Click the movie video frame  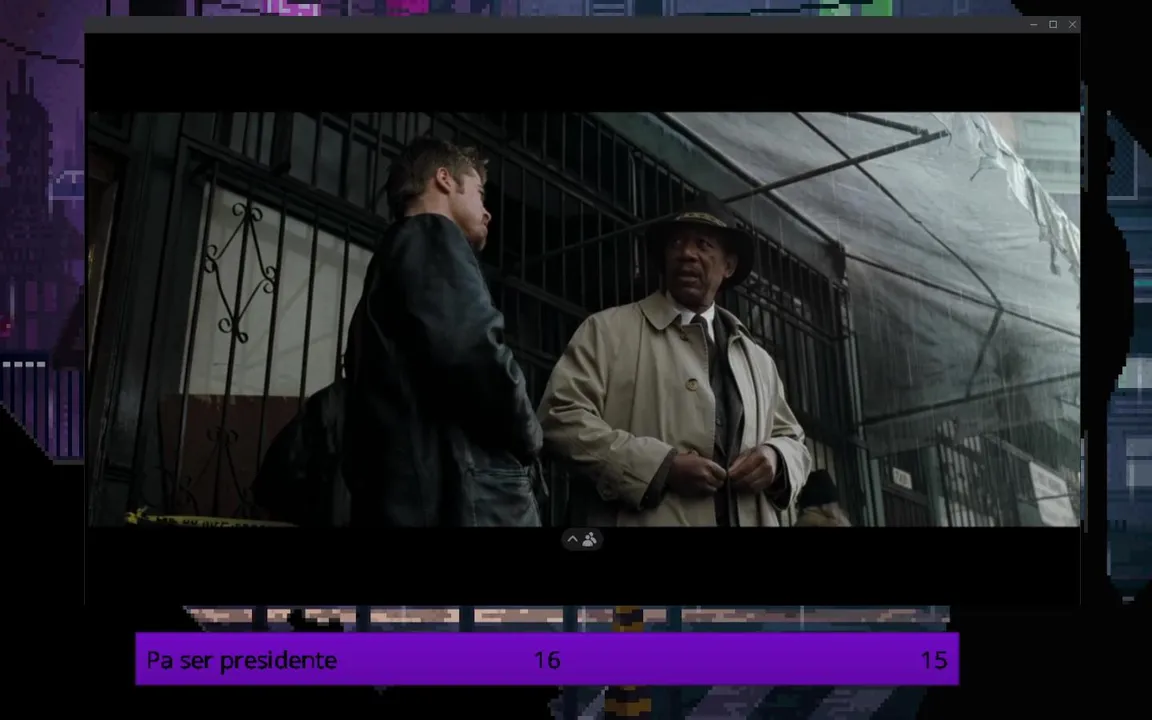(x=583, y=319)
